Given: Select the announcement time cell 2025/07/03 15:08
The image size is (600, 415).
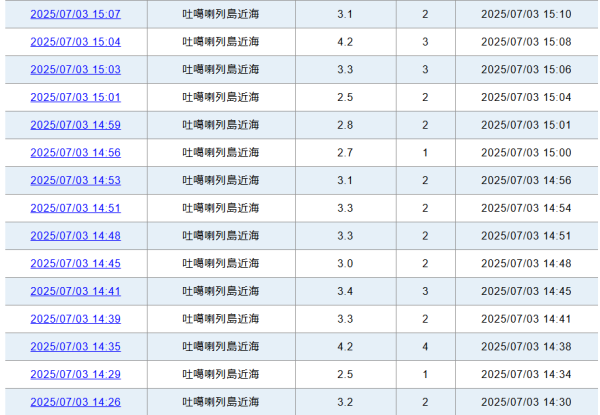Looking at the screenshot, I should click(x=526, y=42).
